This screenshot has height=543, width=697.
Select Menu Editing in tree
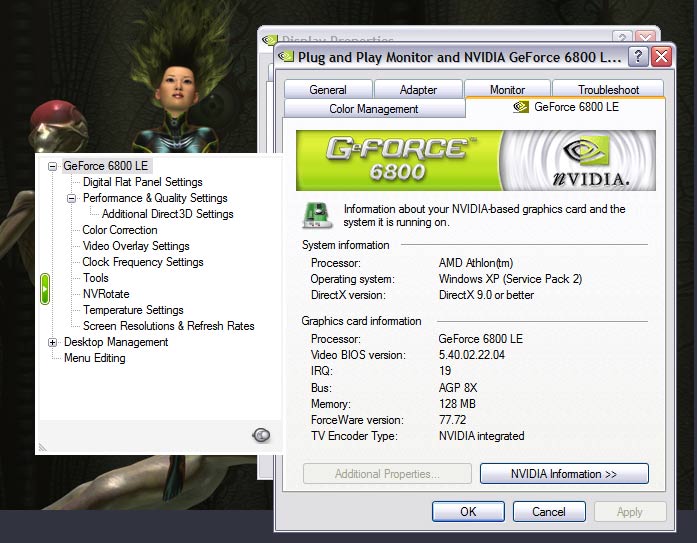[95, 358]
